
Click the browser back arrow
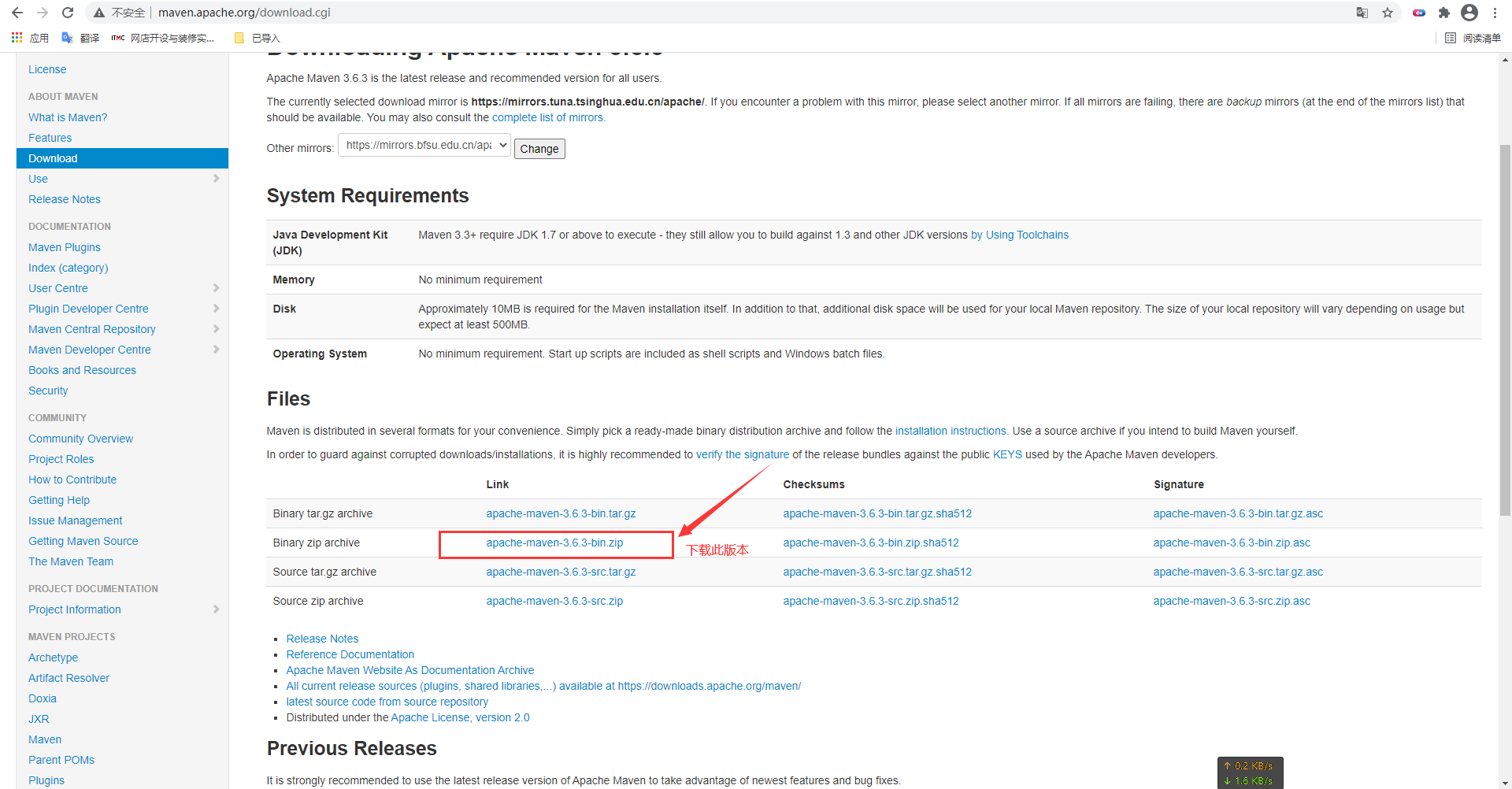pyautogui.click(x=17, y=13)
